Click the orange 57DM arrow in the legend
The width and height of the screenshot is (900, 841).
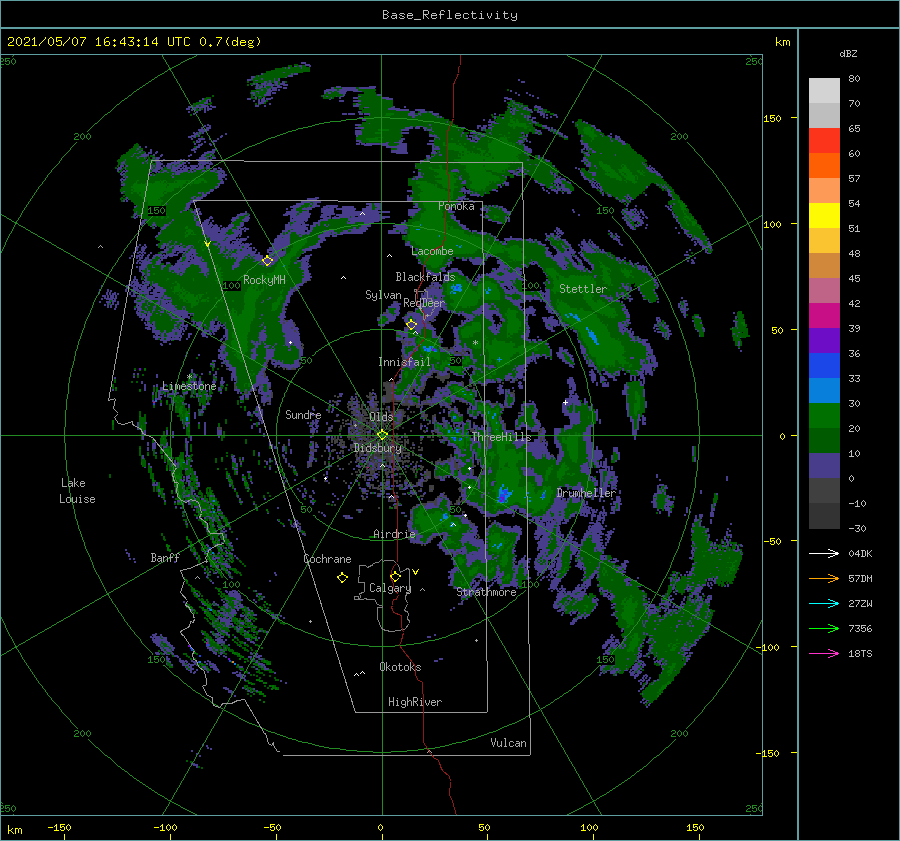click(824, 579)
